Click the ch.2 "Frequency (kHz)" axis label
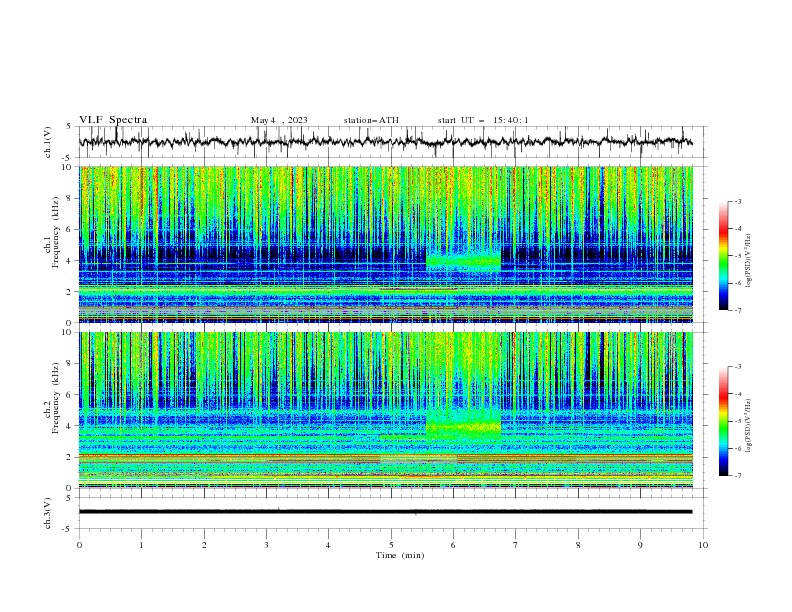Viewport: 792px width, 612px height. pyautogui.click(x=56, y=397)
